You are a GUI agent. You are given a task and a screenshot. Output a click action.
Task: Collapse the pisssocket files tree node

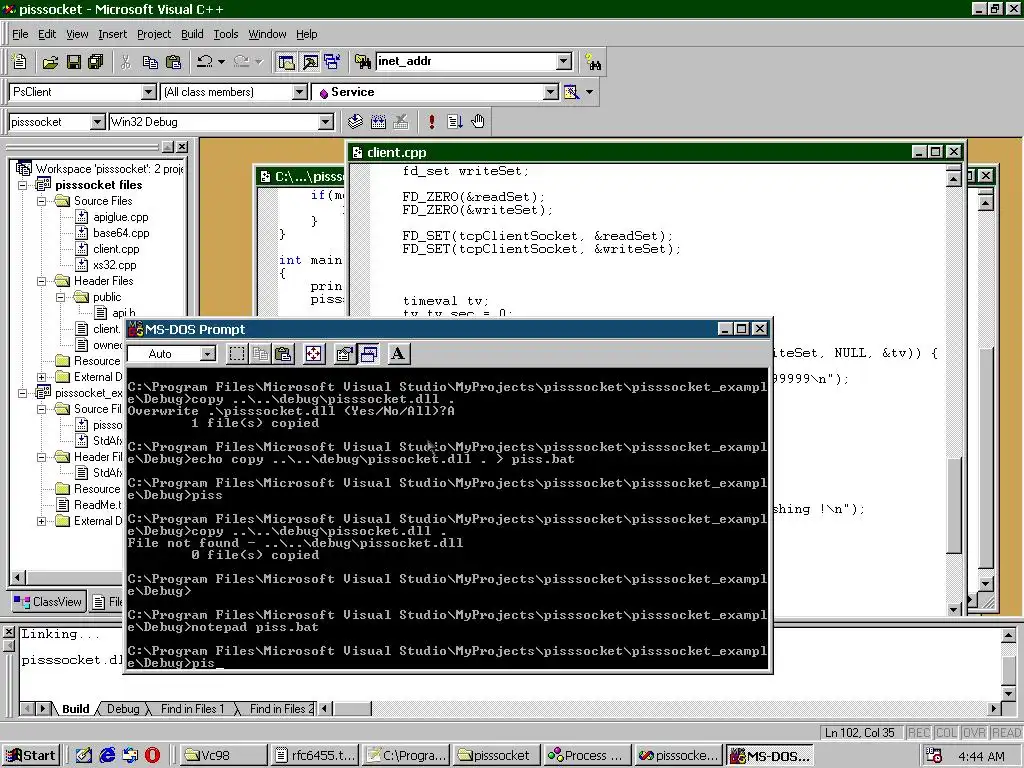[x=23, y=185]
